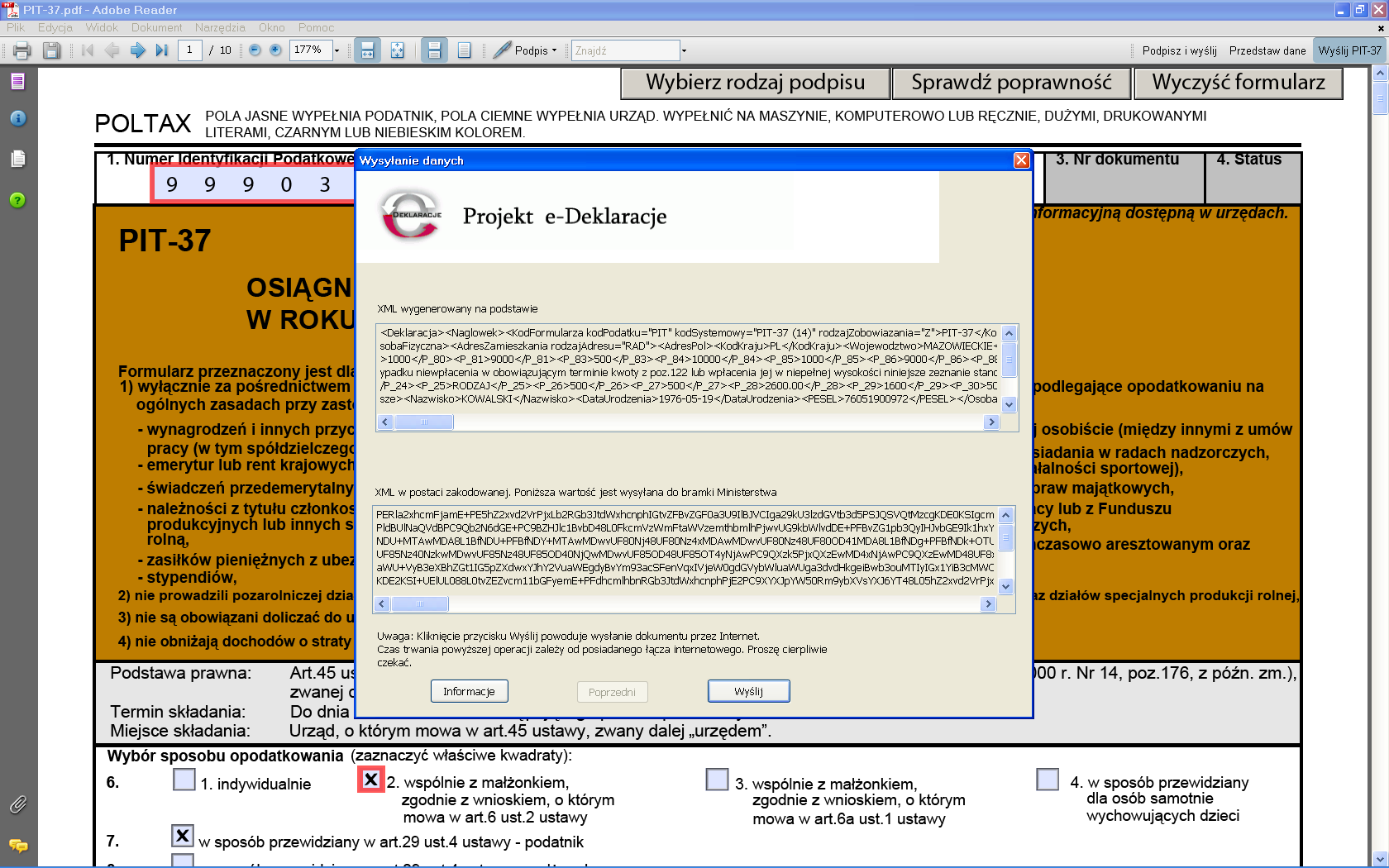
Task: Click Podpisz i wyślij toolbar button
Action: 1179,50
